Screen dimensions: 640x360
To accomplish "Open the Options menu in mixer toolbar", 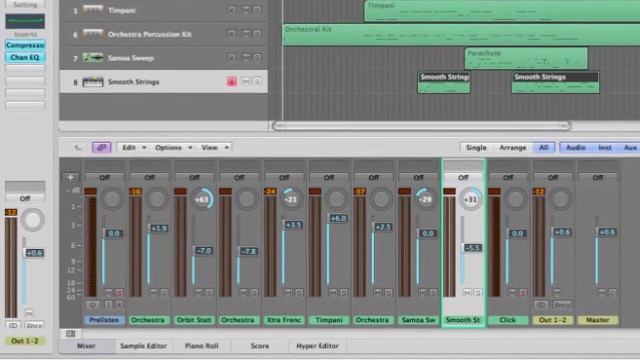I will (x=172, y=147).
